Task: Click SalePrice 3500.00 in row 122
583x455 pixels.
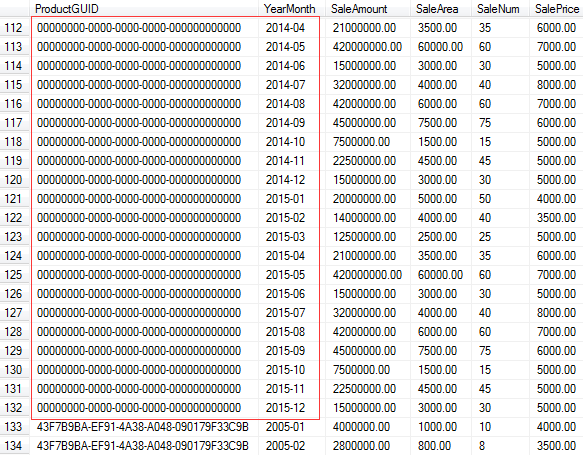Action: point(556,218)
